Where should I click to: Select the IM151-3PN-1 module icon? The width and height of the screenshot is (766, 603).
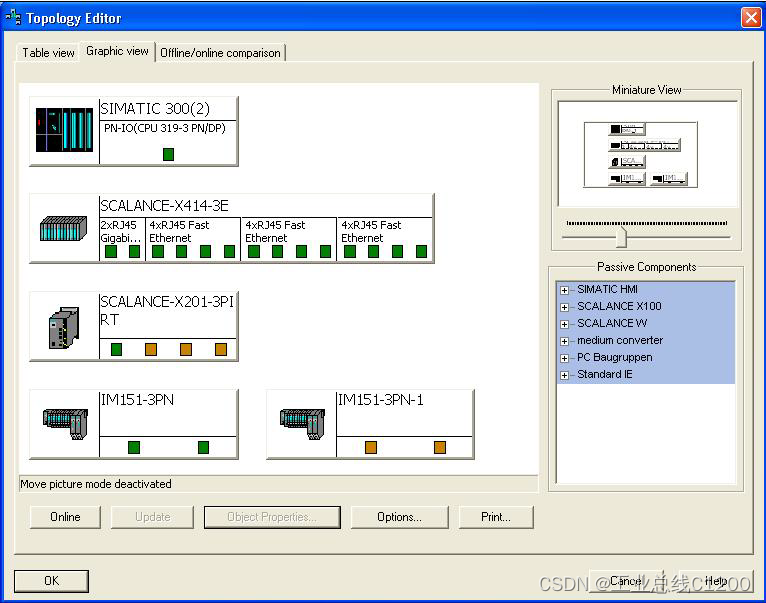click(x=302, y=424)
